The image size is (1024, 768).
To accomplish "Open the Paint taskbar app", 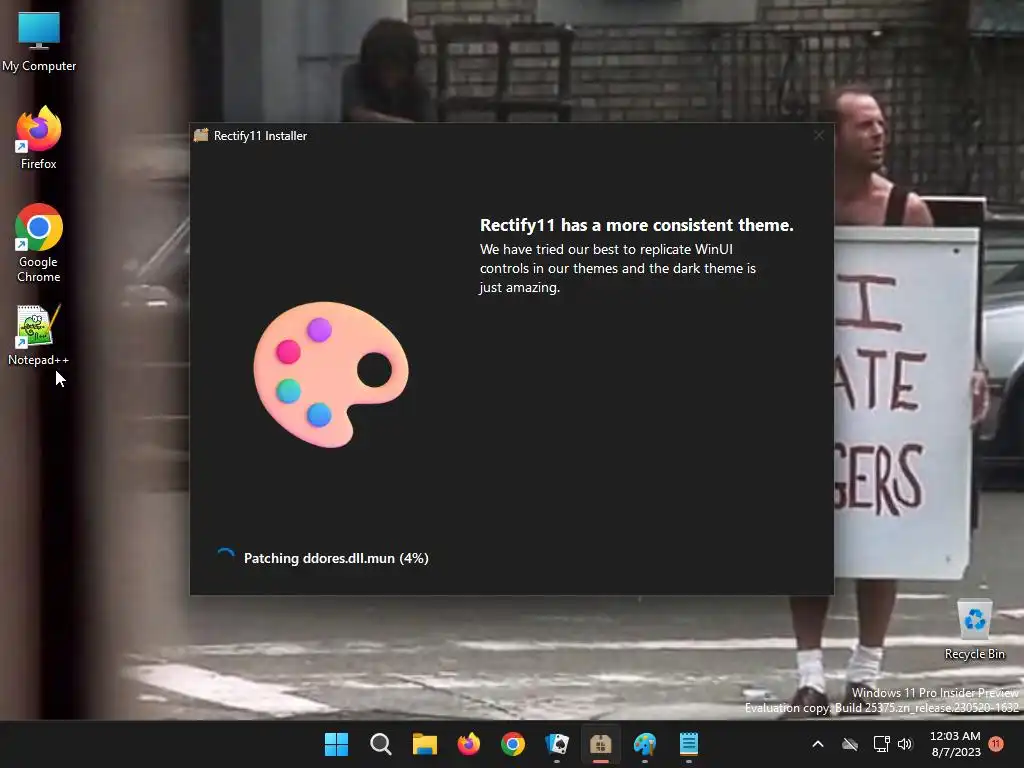I will pyautogui.click(x=645, y=744).
